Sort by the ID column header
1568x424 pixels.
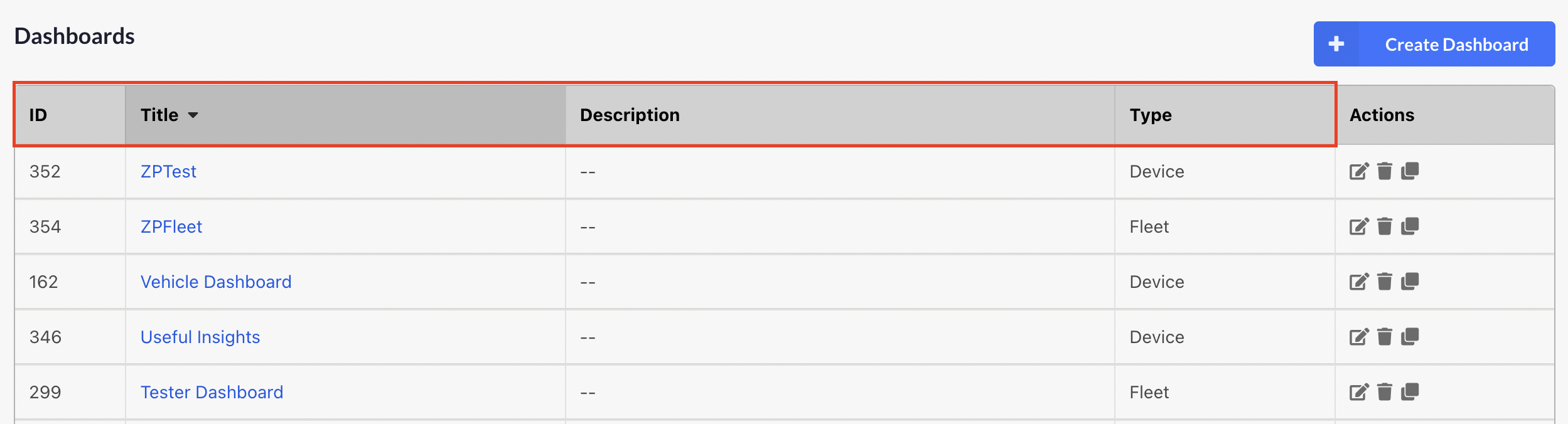coord(38,115)
